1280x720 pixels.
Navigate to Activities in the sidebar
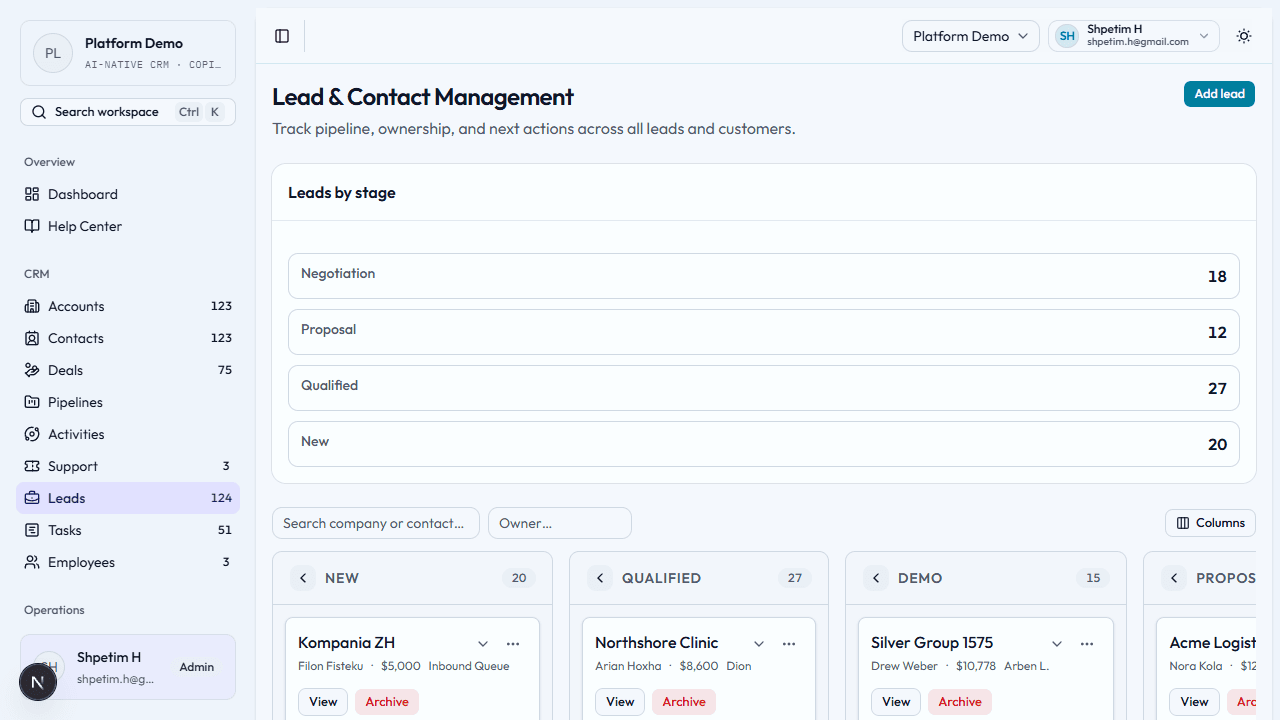(x=74, y=434)
